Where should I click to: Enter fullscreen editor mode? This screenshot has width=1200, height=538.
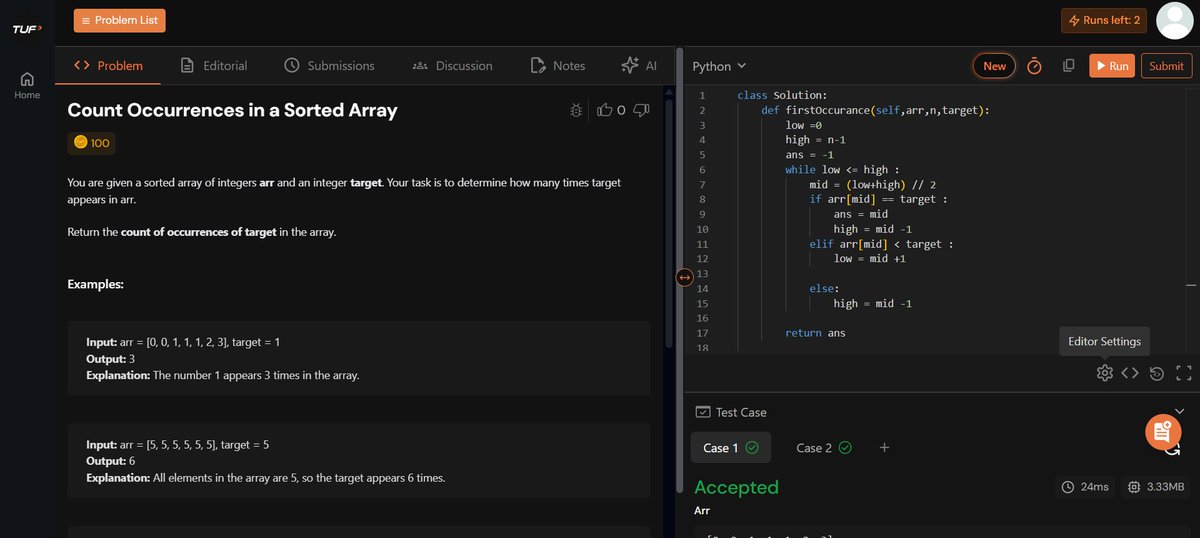(1184, 373)
